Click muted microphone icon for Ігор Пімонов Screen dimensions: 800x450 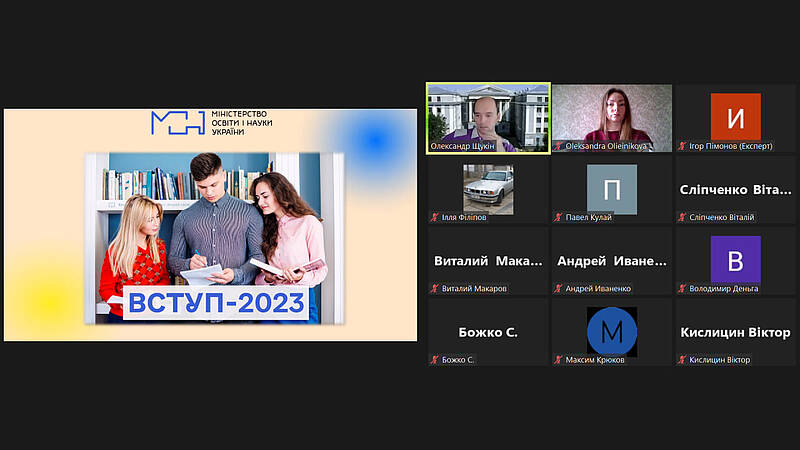682,146
